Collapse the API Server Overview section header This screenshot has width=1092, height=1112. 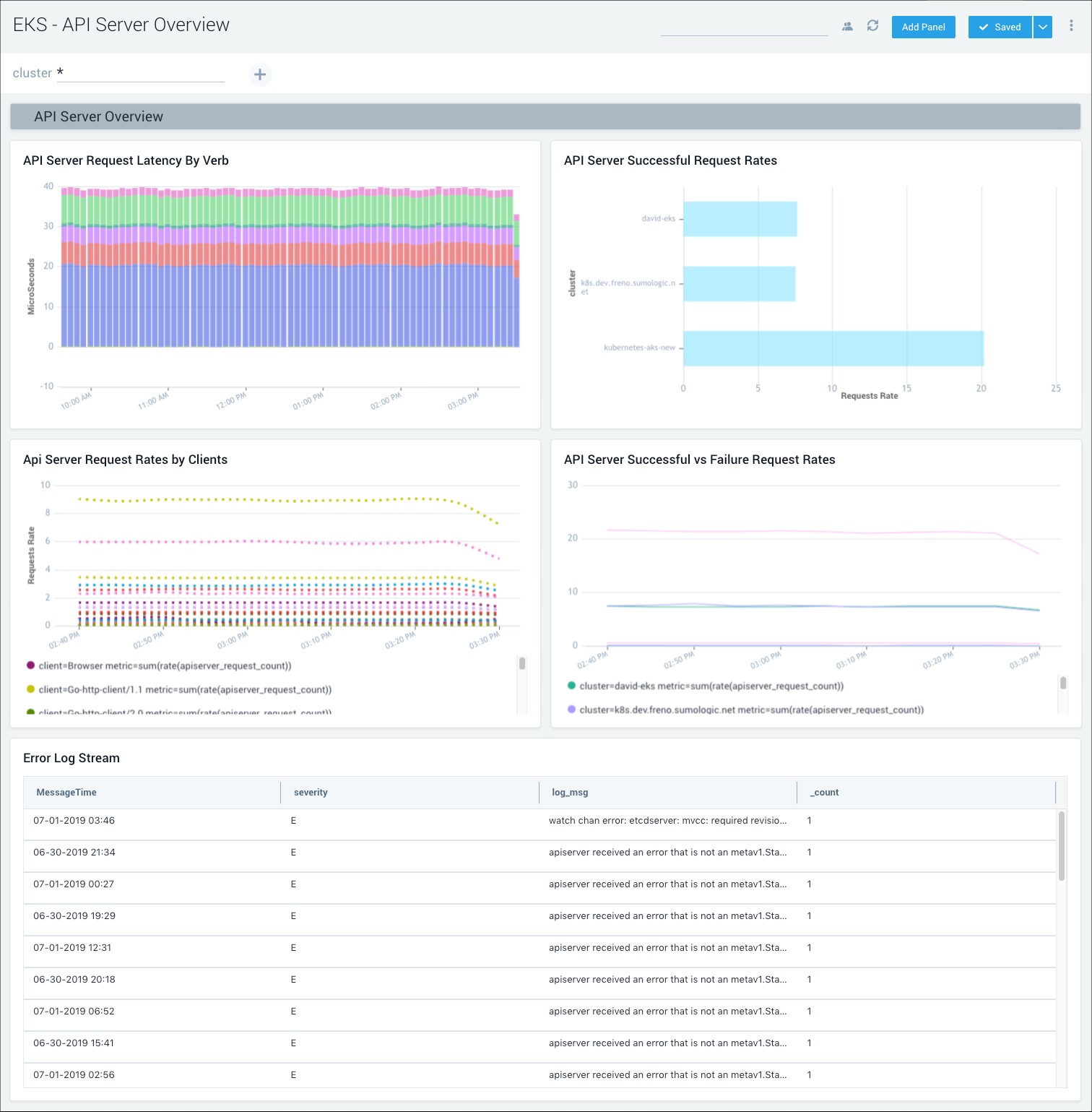(x=99, y=116)
